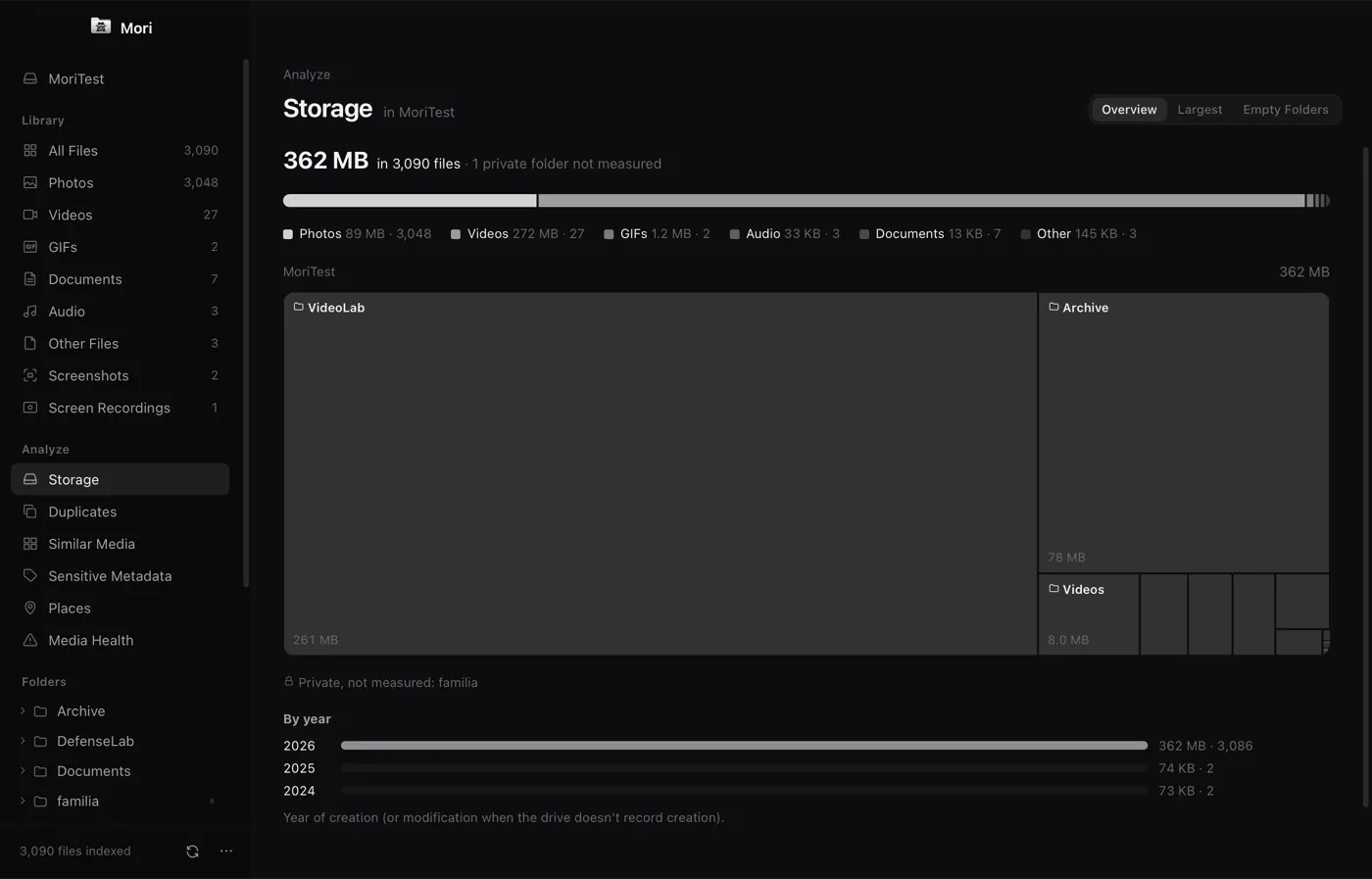Click the Mori app logo icon
The height and width of the screenshot is (879, 1372).
coord(101,26)
